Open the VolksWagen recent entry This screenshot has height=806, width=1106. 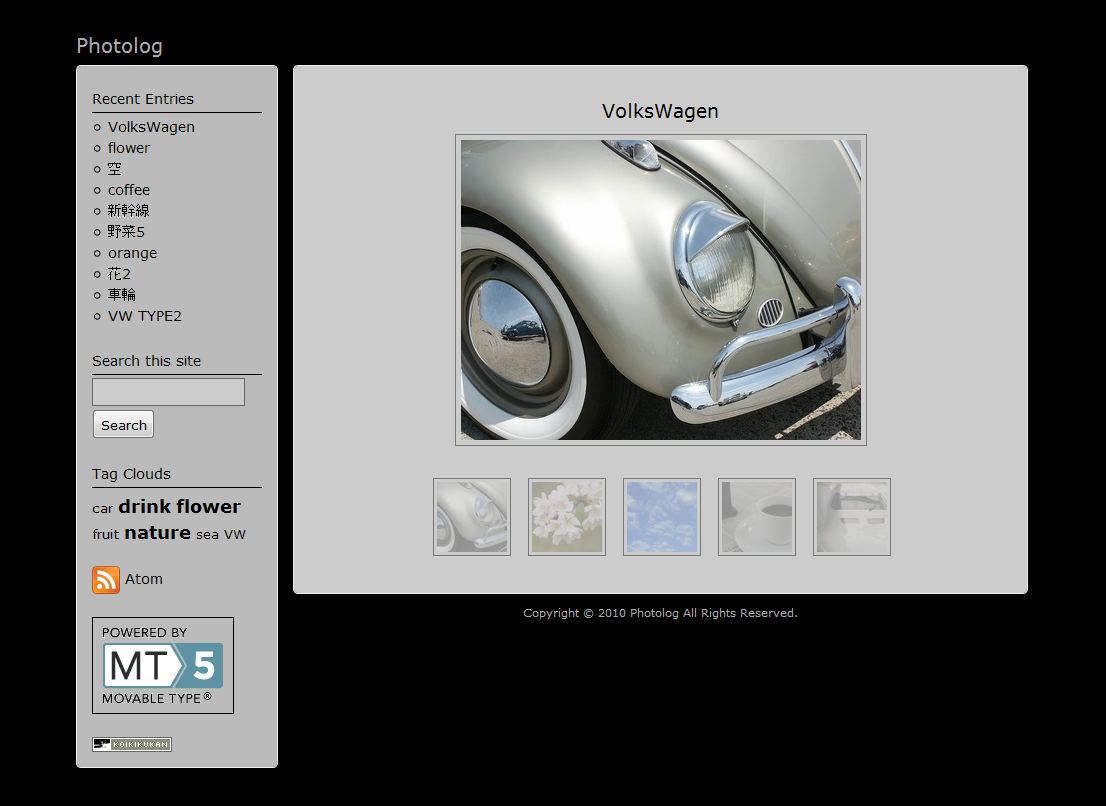pyautogui.click(x=151, y=127)
